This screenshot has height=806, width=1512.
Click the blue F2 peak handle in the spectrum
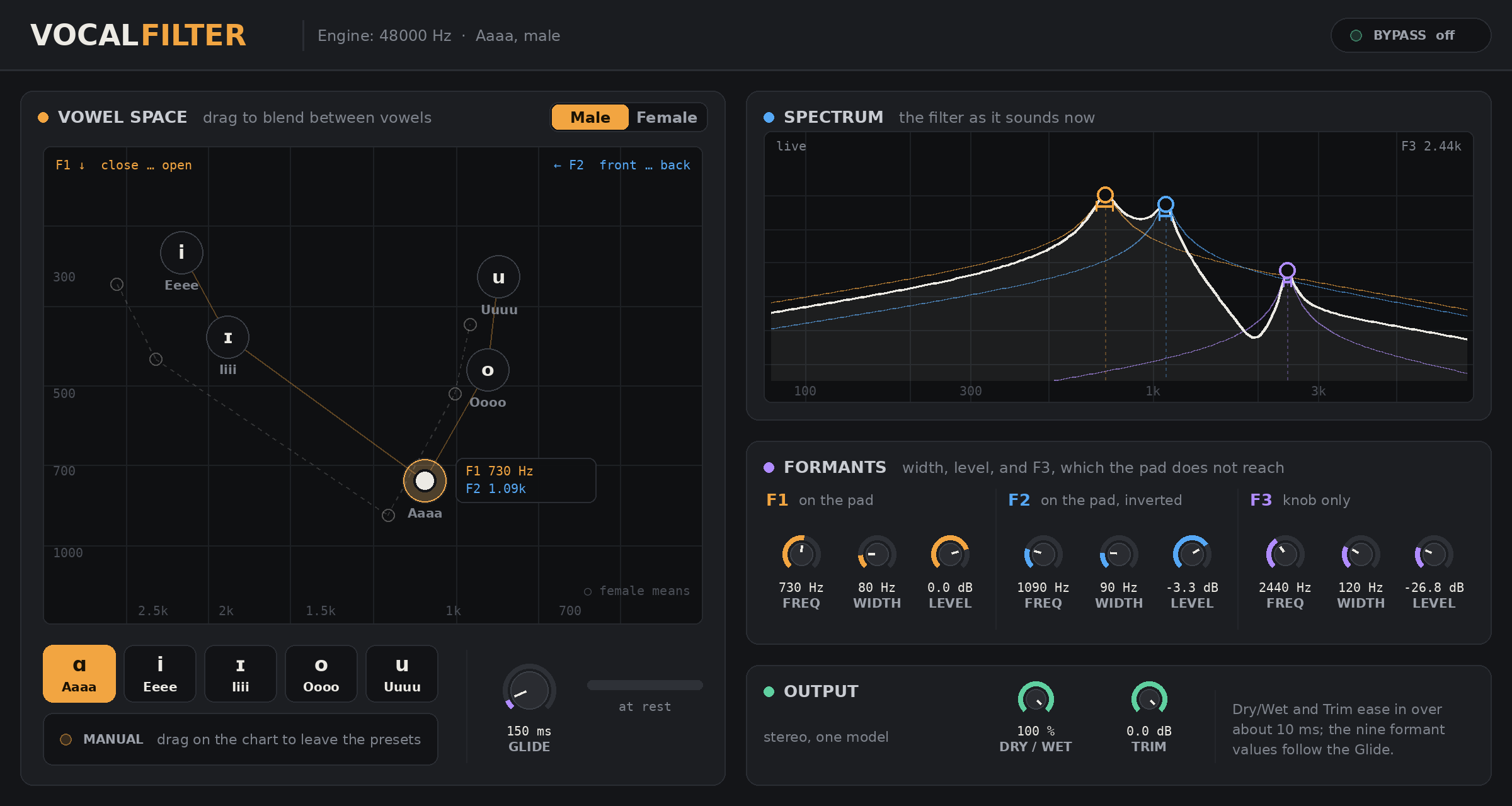1165,205
